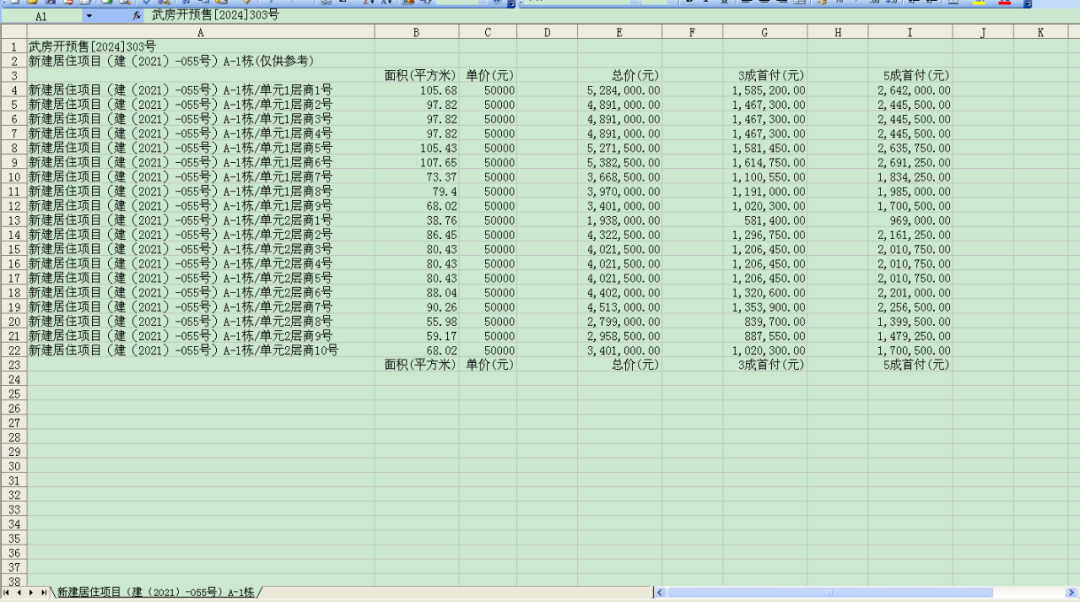Click value 2,642,000.00

(x=910, y=90)
